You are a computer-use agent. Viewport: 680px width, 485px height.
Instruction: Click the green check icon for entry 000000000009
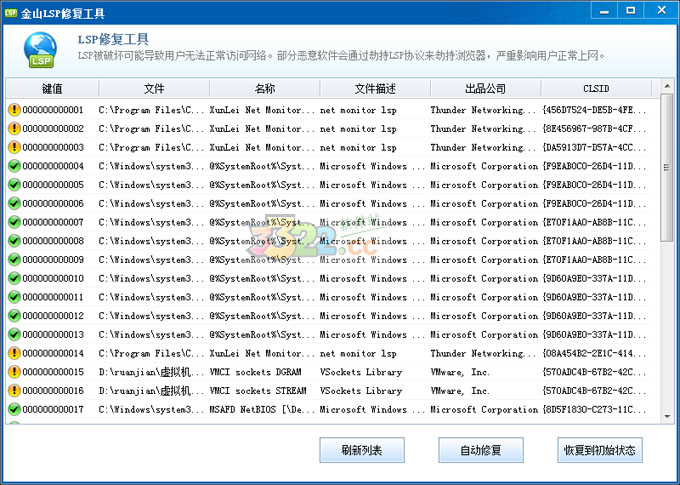14,259
